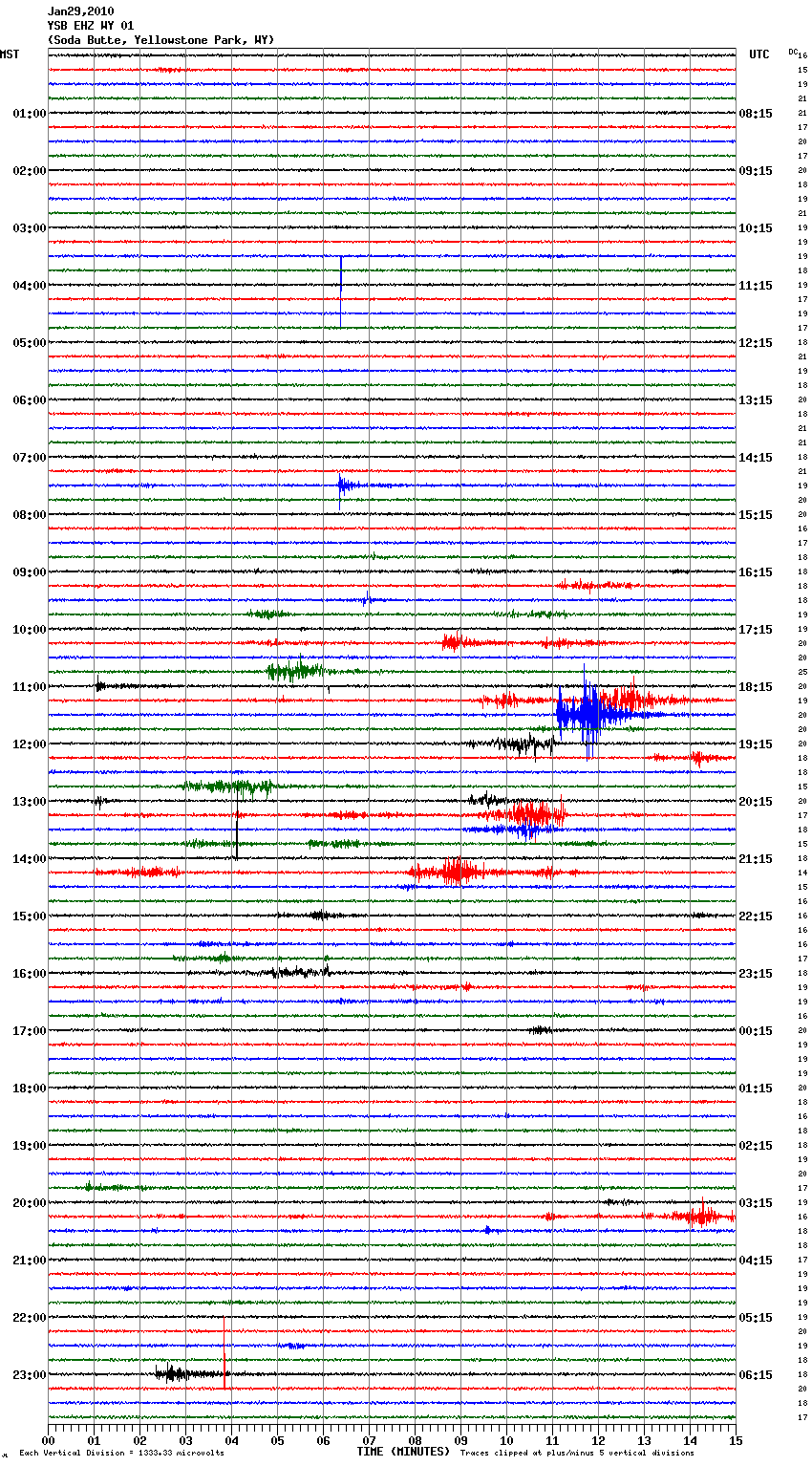Image resolution: width=812 pixels, height=1466 pixels.
Task: Click the Jan29,2010 date label
Action: (x=80, y=11)
